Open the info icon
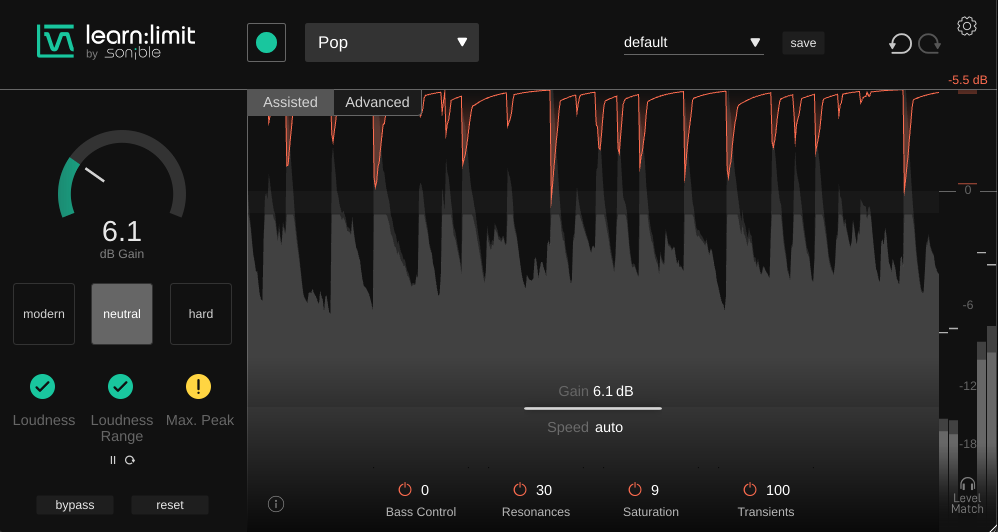Screen dimensions: 998x532 276,504
